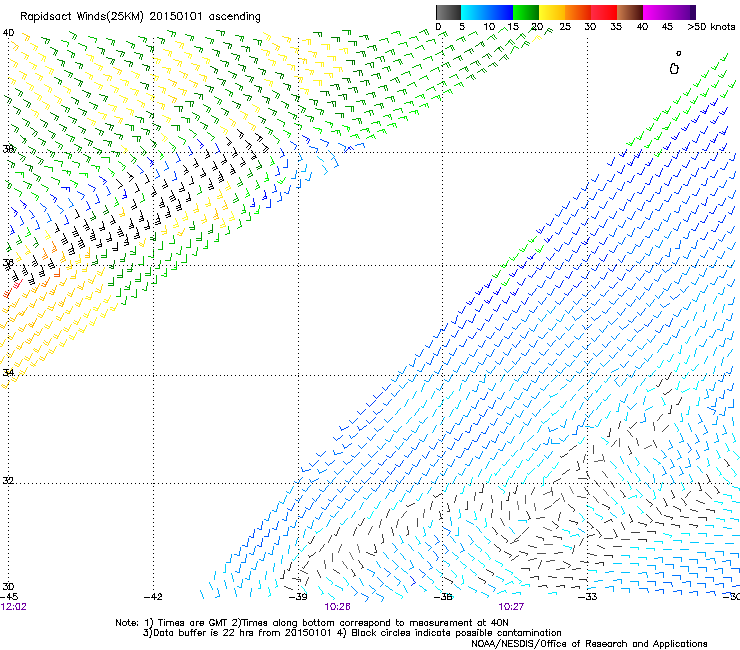Click the cyan-to-blue 5-15 knot legend band
This screenshot has width=740, height=650.
coord(487,12)
